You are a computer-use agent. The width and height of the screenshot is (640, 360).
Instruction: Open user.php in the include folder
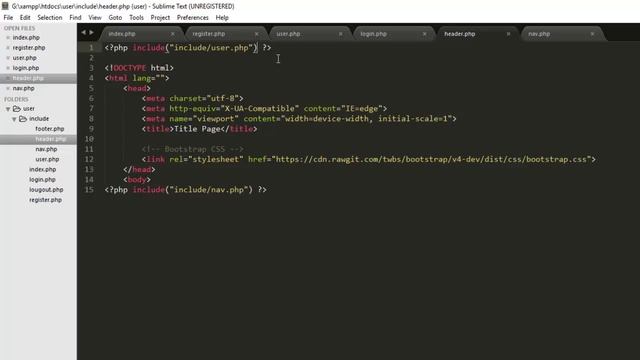(47, 160)
